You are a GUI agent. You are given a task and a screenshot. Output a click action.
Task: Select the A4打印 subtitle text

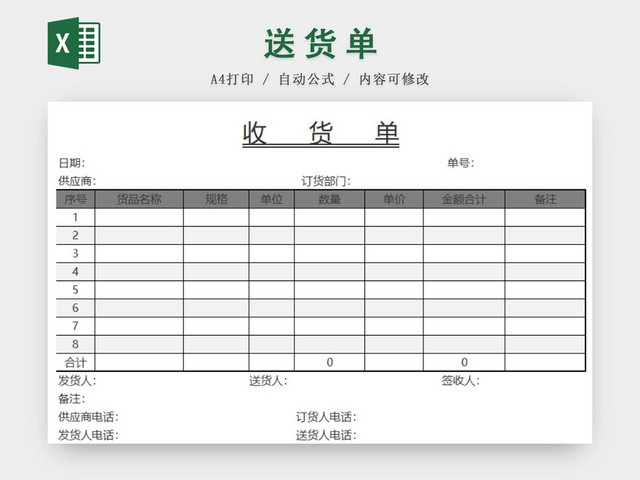pos(232,79)
